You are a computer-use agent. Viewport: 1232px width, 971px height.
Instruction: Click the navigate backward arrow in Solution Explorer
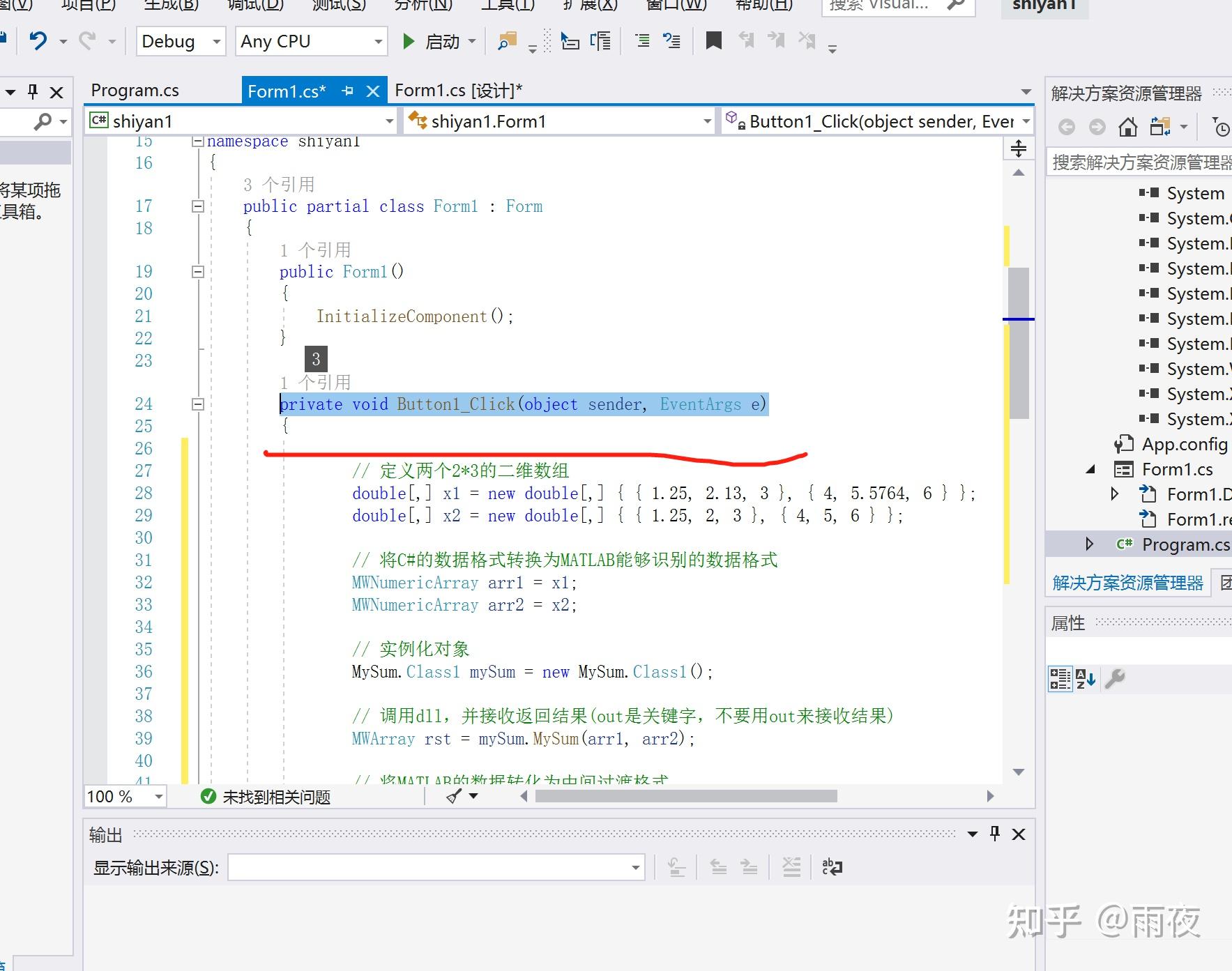pos(1066,126)
